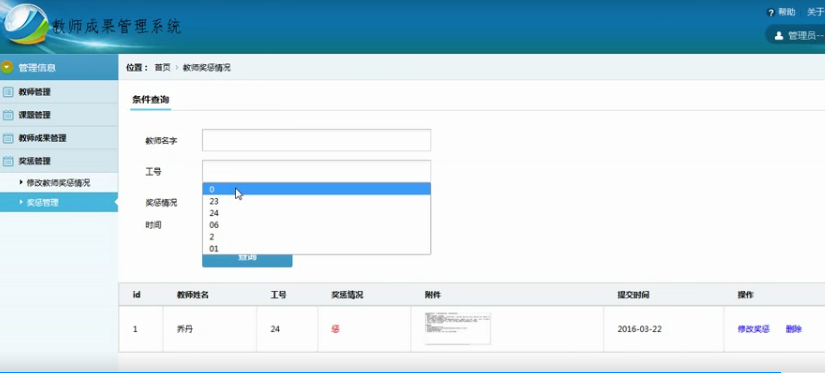
Task: Choose option 24 in dropdown list
Action: tap(316, 213)
